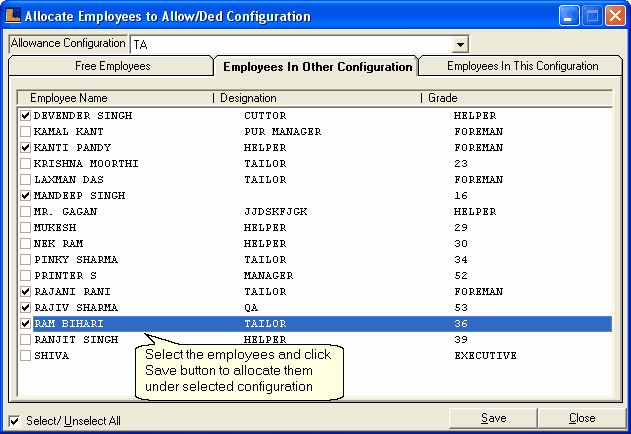Open the Allowance Configuration dropdown arrow

(460, 44)
